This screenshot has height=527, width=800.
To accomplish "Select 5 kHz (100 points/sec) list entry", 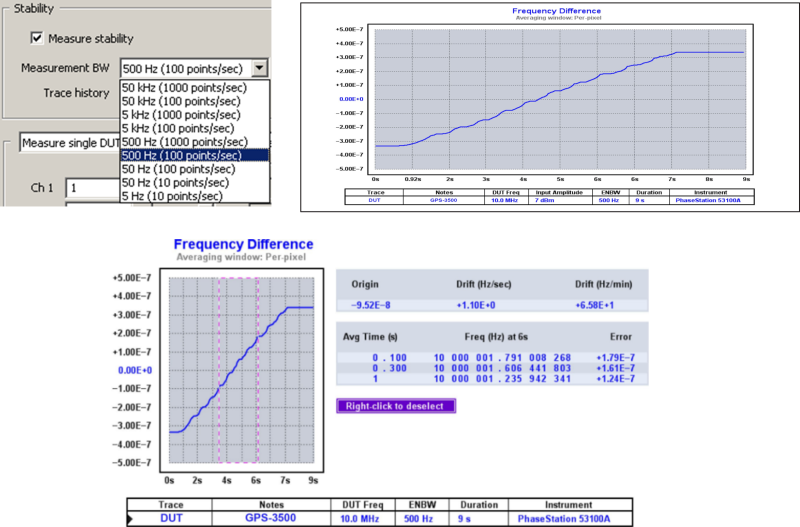I will (180, 128).
